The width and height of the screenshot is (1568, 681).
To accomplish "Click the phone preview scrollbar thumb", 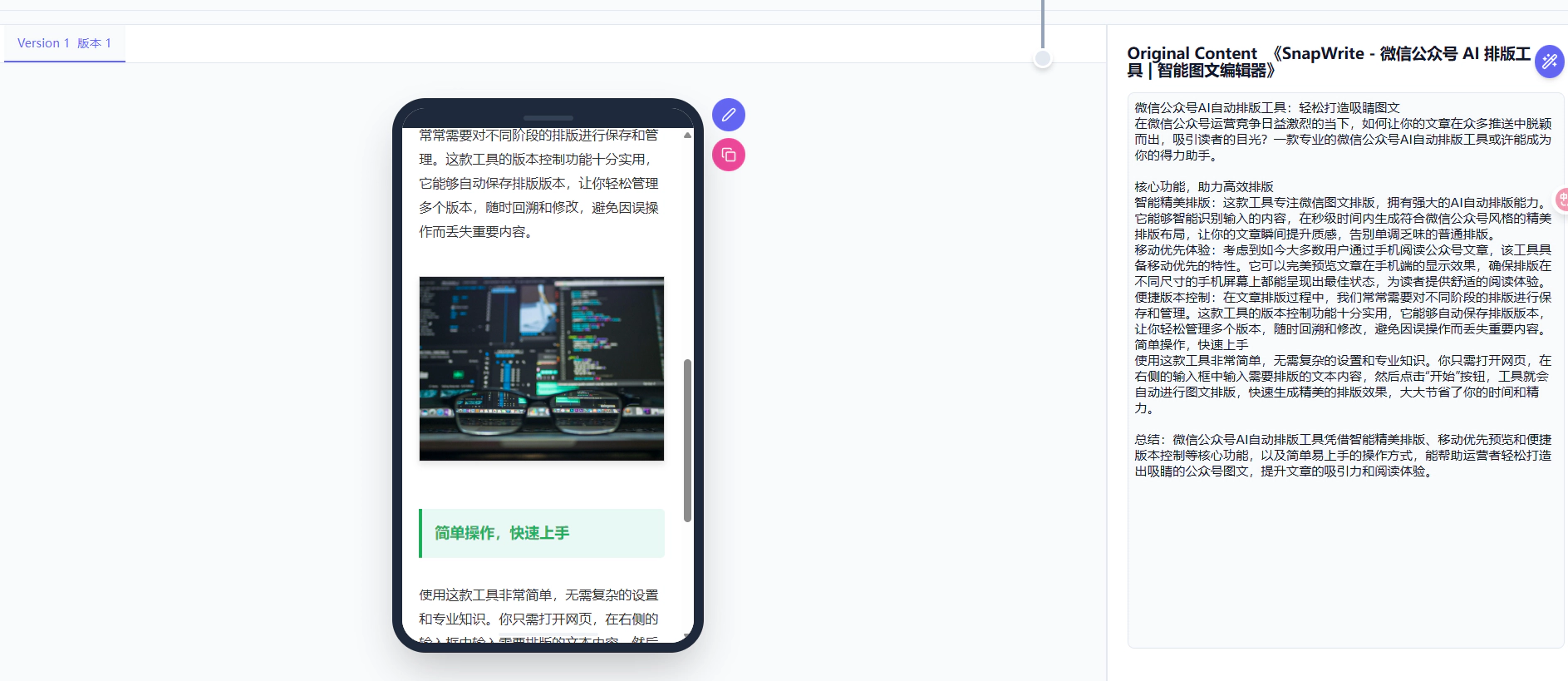I will pyautogui.click(x=687, y=440).
